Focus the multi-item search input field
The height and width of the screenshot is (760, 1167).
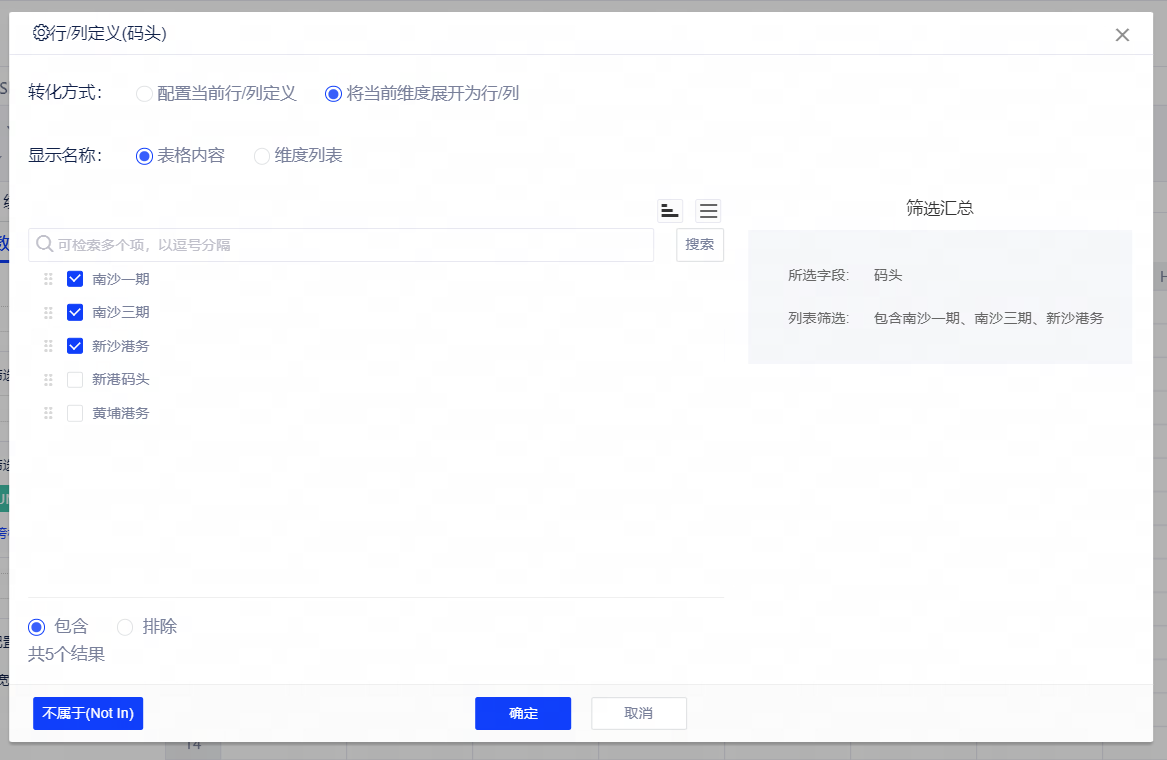pos(350,245)
